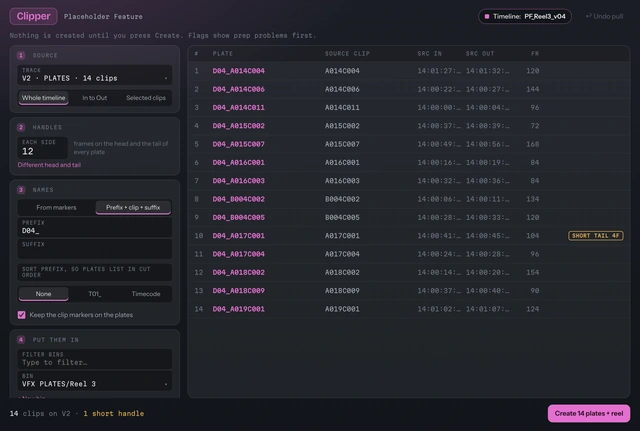This screenshot has width=640, height=431.
Task: Select the In to Out range option
Action: pos(94,98)
